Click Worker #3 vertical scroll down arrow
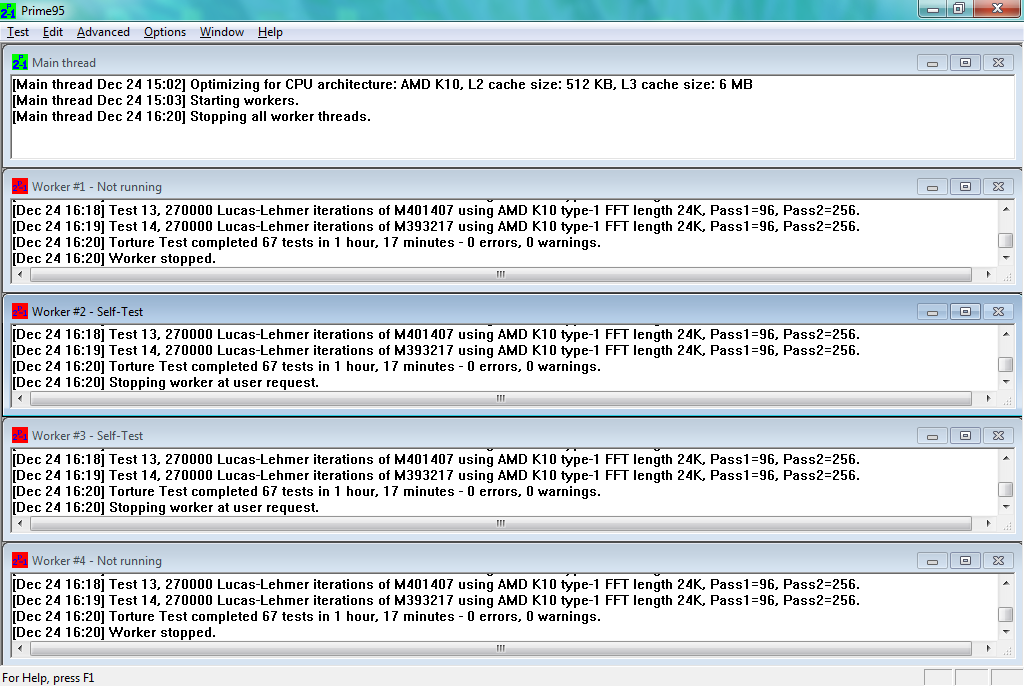Screen dimensions: 1024x686 [1006, 508]
